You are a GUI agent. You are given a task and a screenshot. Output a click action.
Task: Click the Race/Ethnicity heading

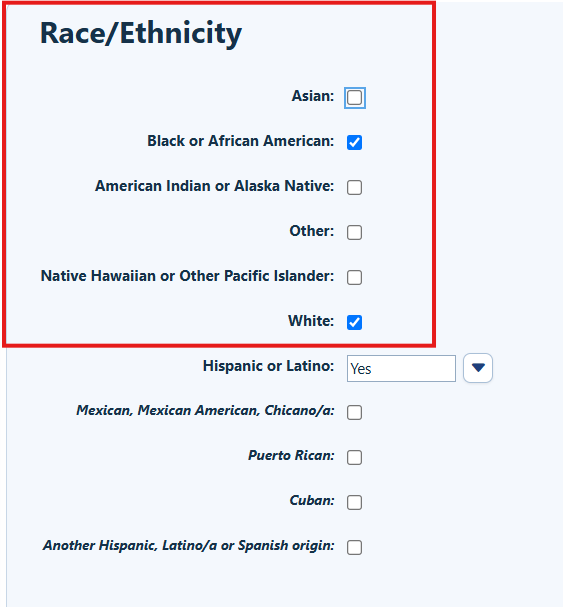coord(141,34)
